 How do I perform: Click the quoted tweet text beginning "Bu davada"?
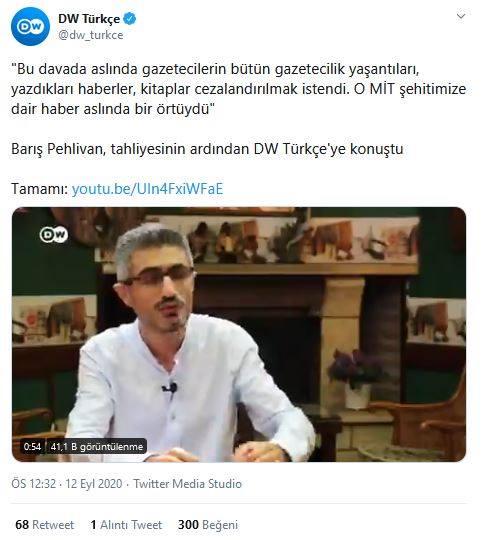pyautogui.click(x=238, y=89)
